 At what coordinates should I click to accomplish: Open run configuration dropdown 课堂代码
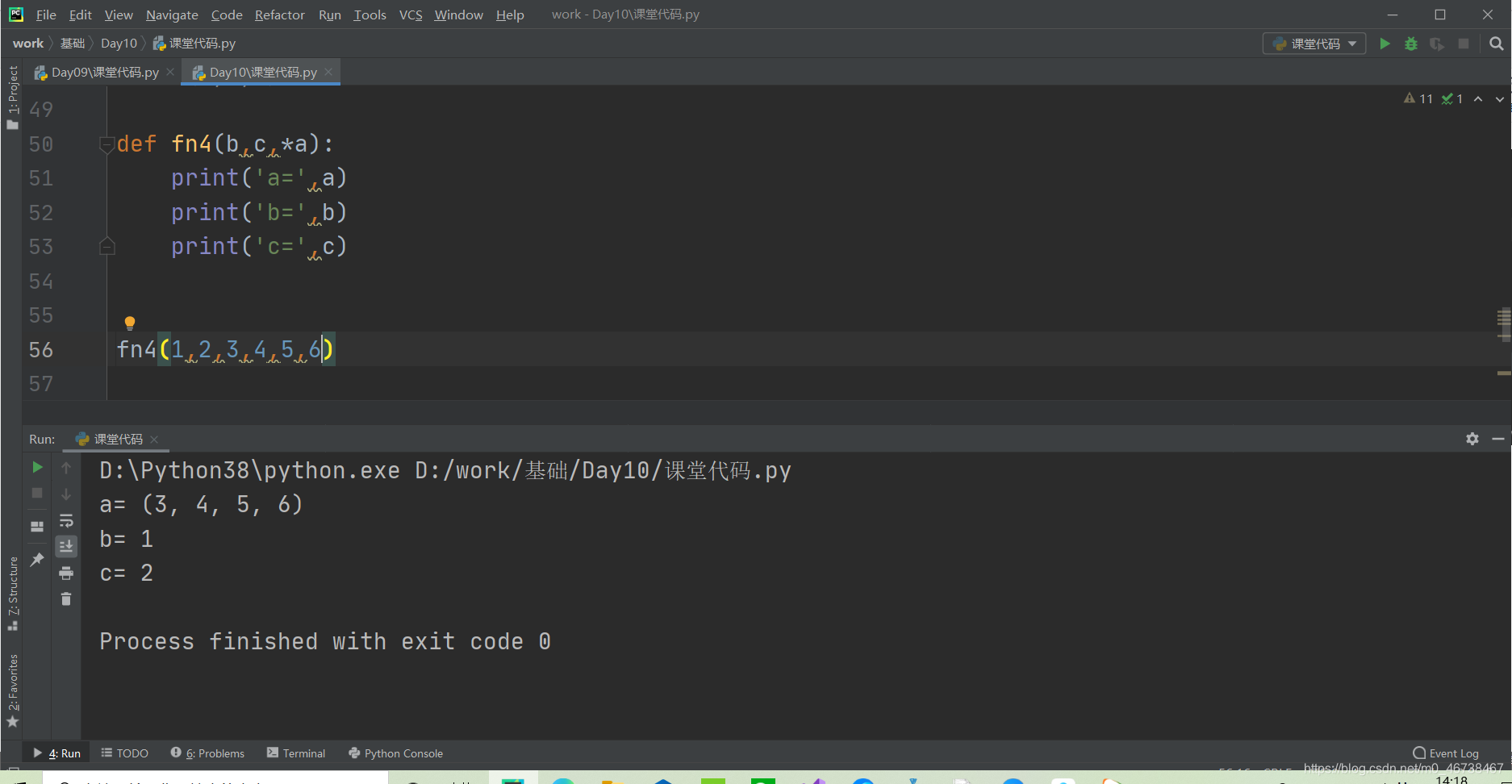[1314, 44]
